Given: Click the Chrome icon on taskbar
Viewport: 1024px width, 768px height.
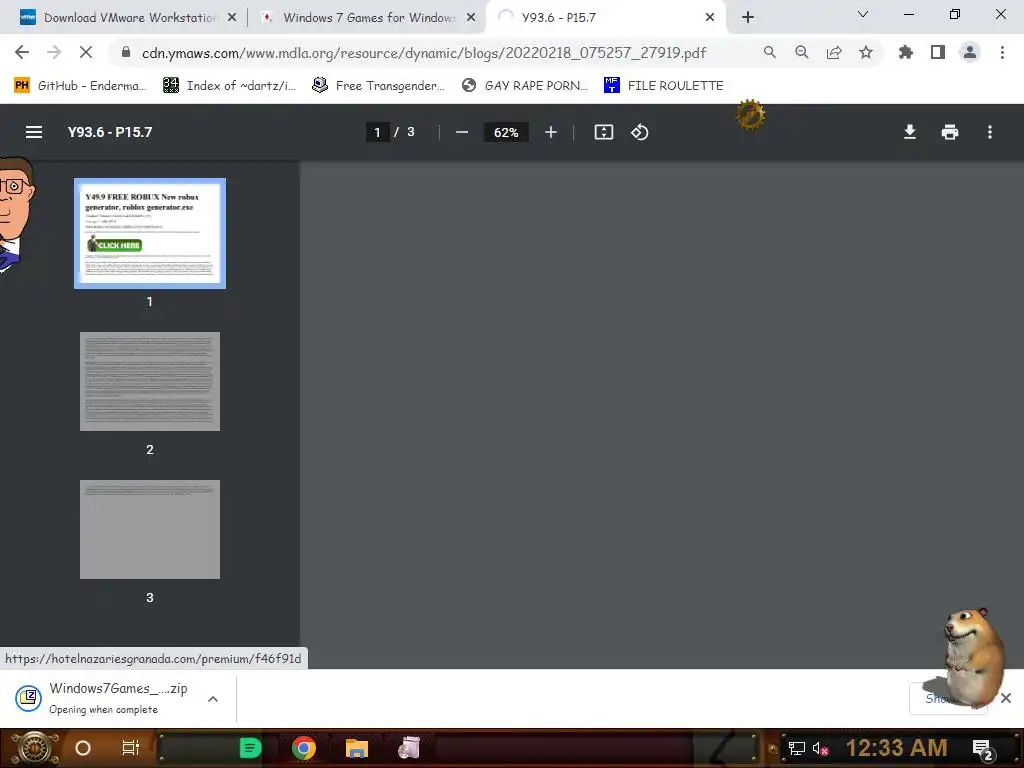Looking at the screenshot, I should pyautogui.click(x=304, y=748).
